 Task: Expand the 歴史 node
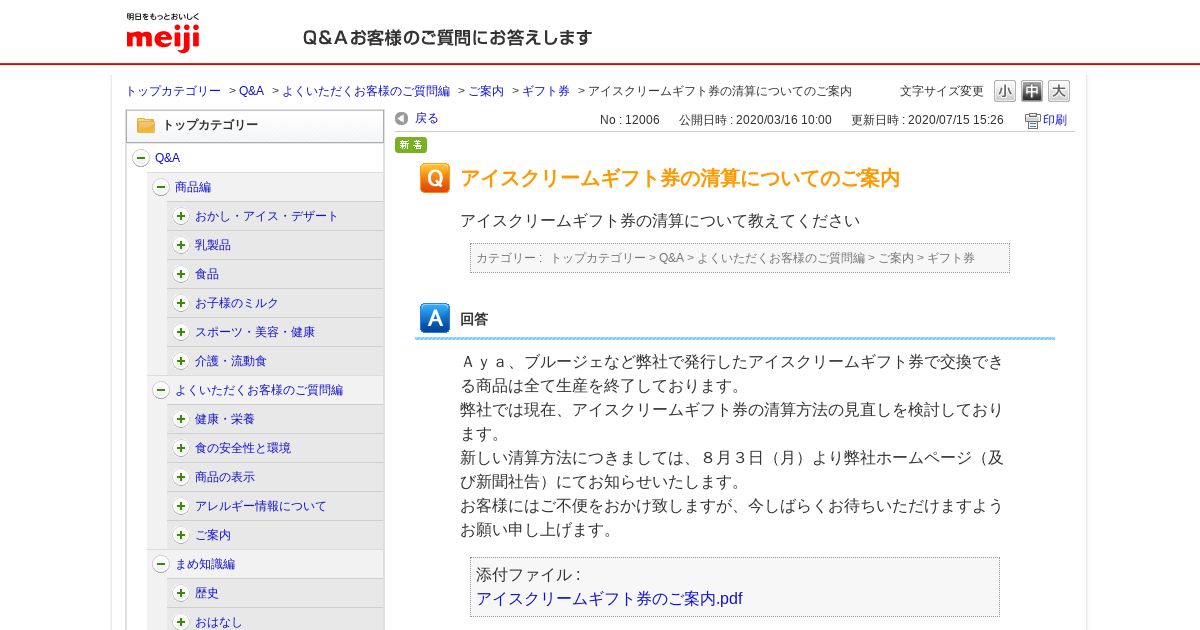(x=181, y=593)
